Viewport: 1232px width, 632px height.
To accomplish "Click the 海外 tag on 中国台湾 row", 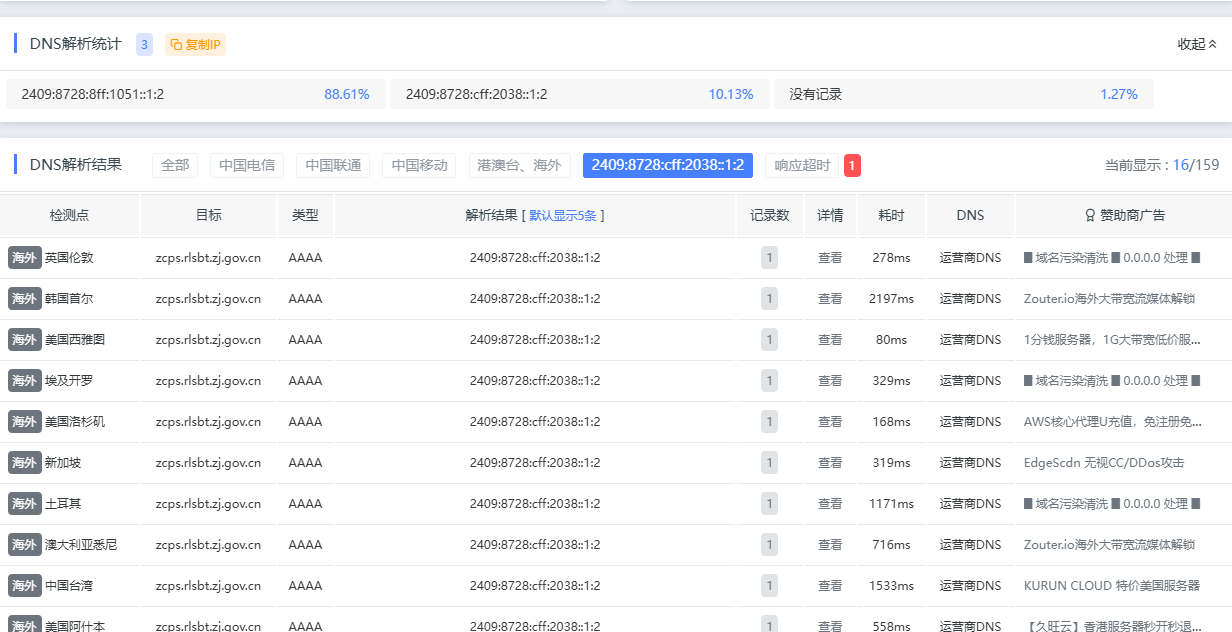I will coord(25,586).
